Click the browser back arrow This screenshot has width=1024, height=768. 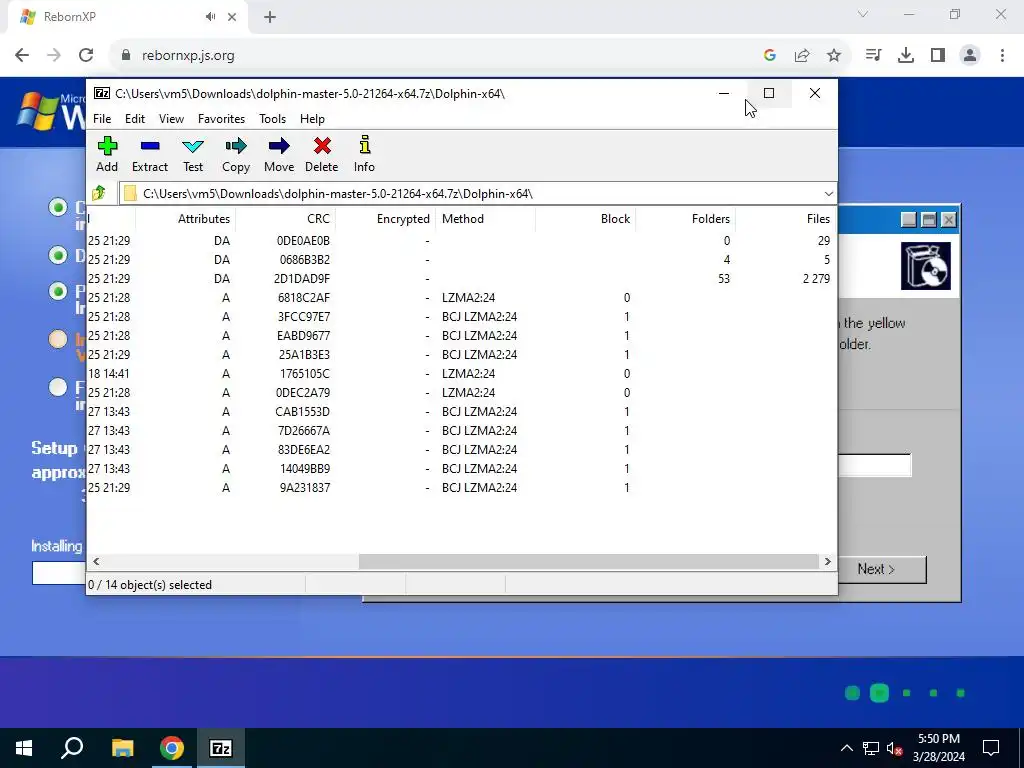coord(22,56)
